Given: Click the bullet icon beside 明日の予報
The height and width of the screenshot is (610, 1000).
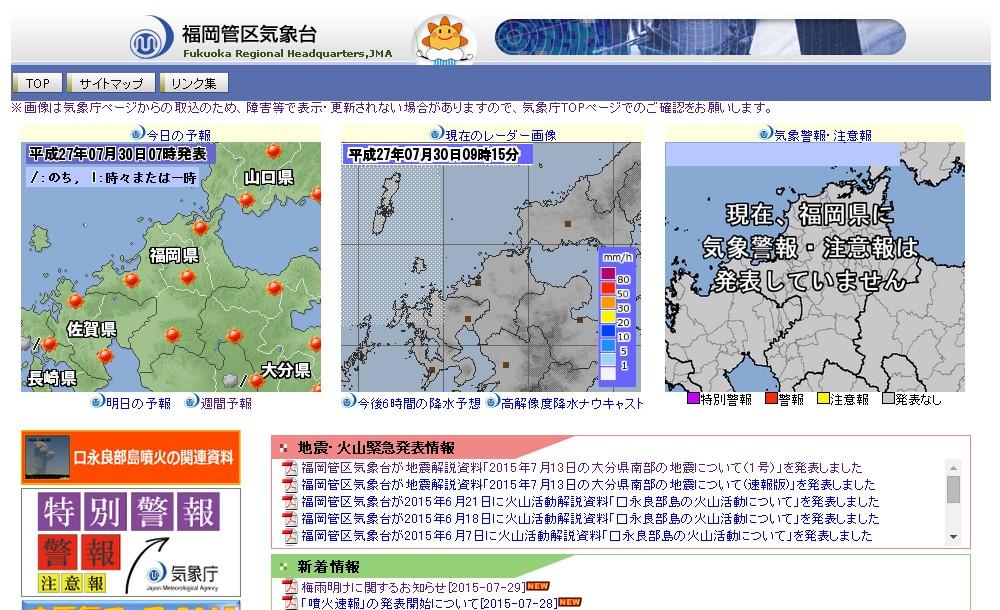Looking at the screenshot, I should (97, 403).
